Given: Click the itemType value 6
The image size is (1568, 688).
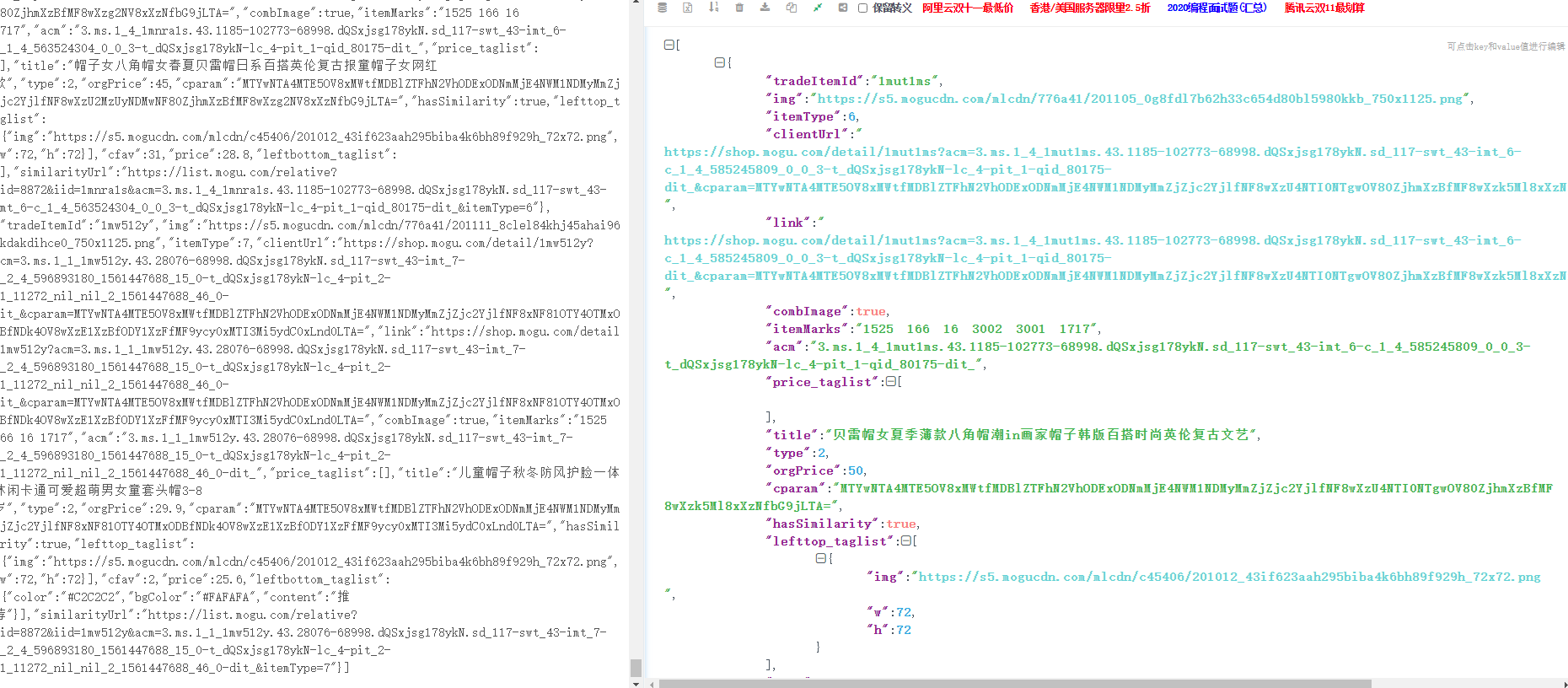Looking at the screenshot, I should [852, 116].
